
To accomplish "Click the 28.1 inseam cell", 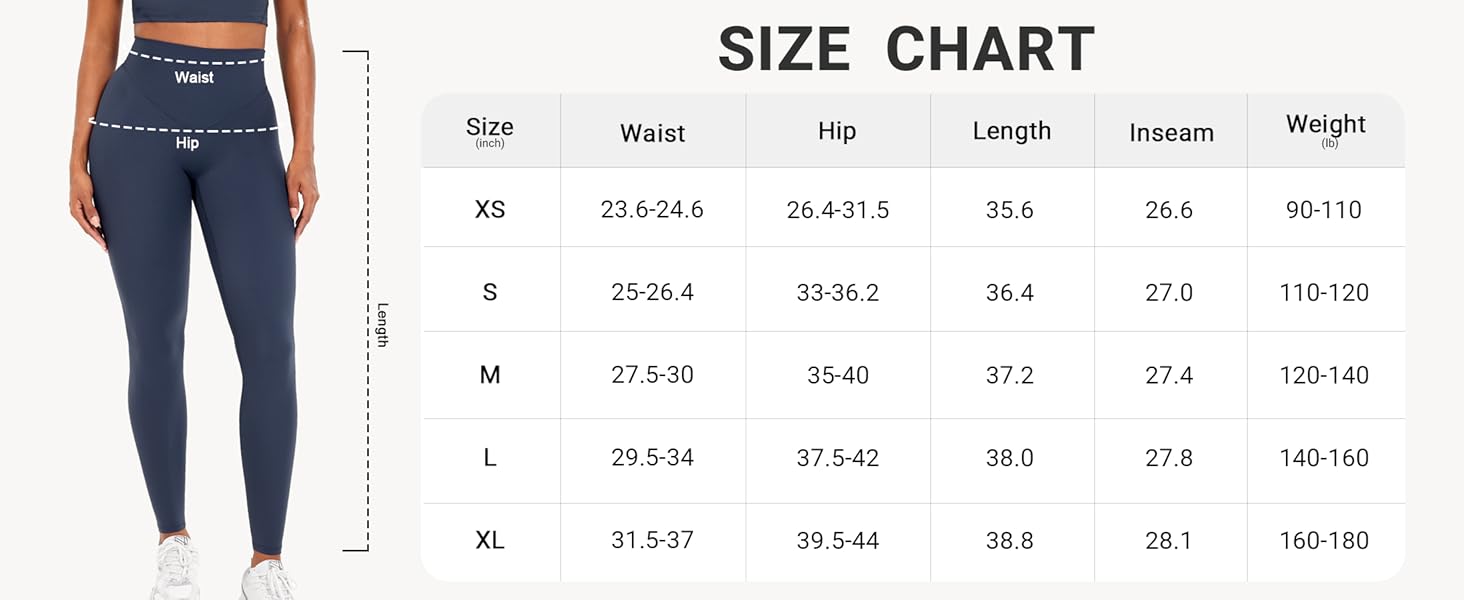I will [1169, 541].
